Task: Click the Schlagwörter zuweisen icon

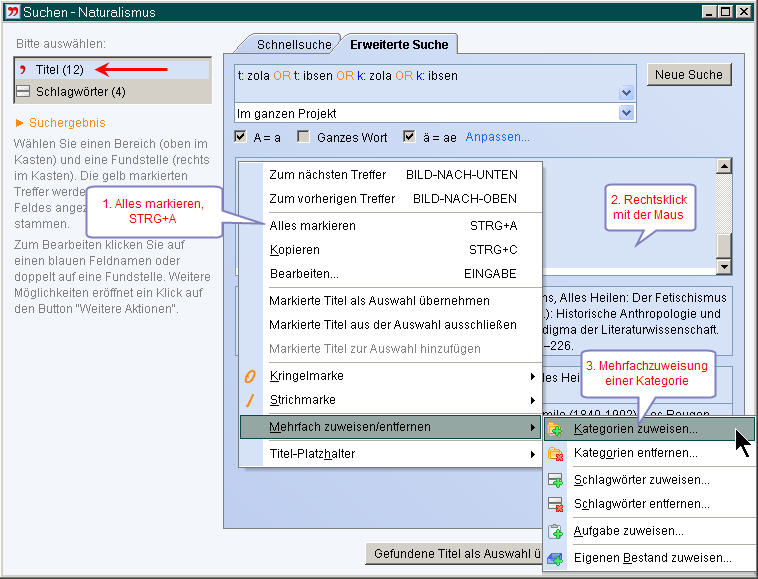Action: 555,479
